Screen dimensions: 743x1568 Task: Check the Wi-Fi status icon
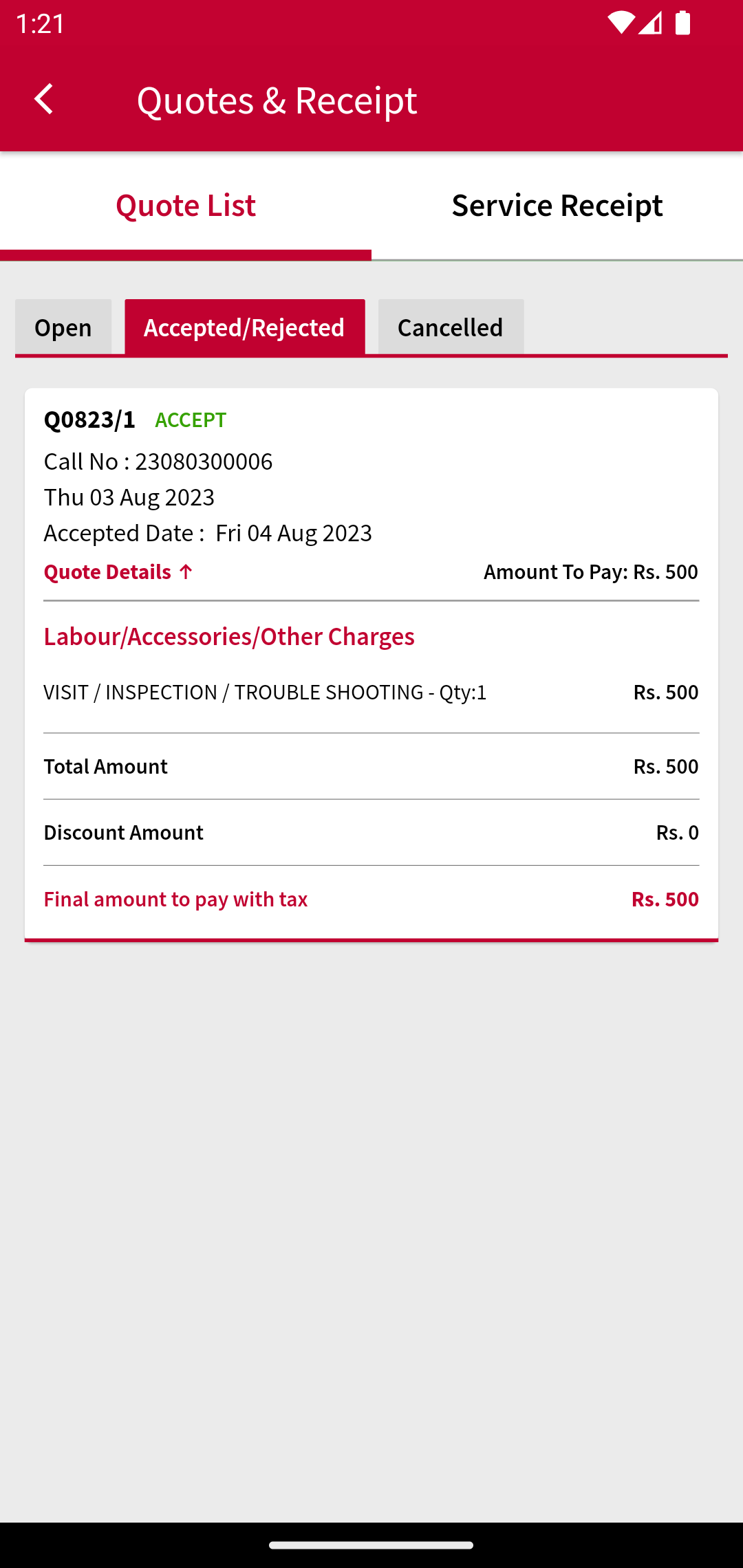tap(620, 23)
